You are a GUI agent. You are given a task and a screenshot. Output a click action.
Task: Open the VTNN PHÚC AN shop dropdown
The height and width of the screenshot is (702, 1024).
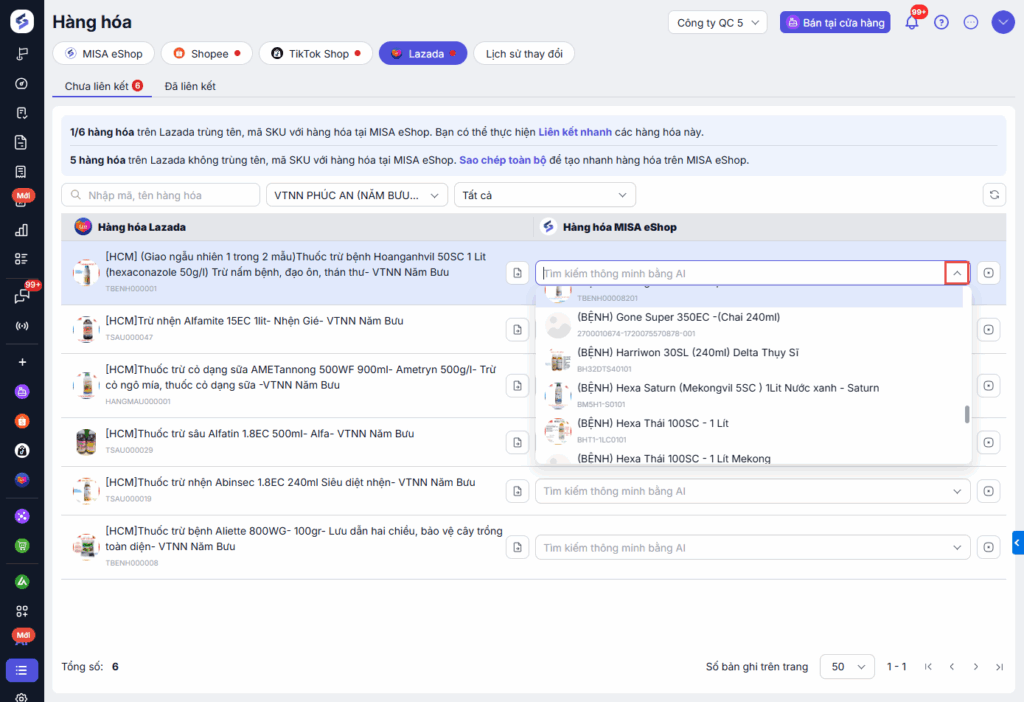point(357,195)
